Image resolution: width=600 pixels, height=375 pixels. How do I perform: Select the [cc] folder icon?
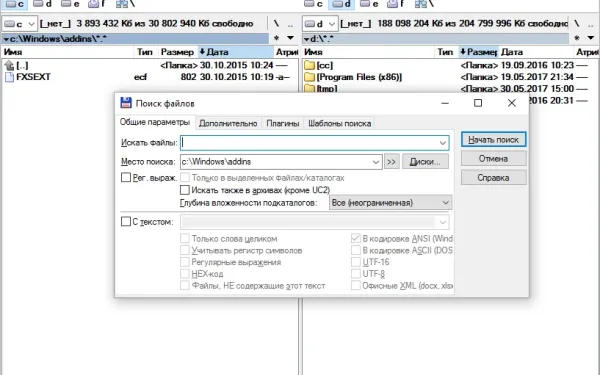[x=309, y=65]
